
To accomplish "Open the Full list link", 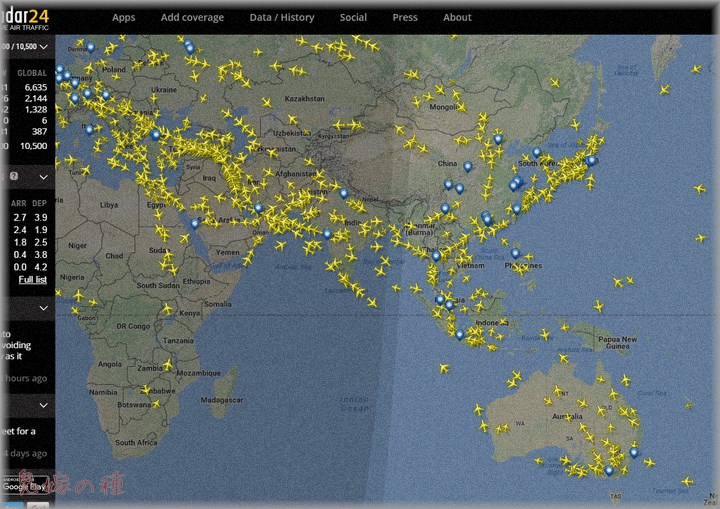I will (x=33, y=279).
